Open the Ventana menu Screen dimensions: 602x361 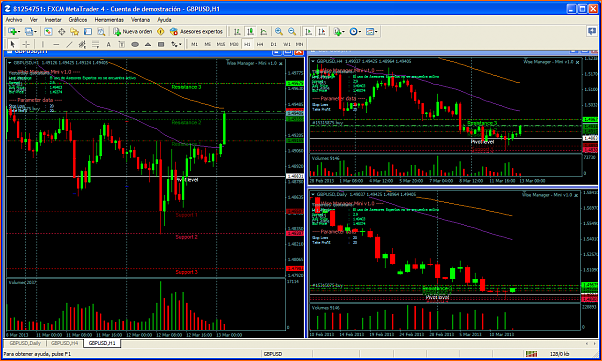(141, 20)
